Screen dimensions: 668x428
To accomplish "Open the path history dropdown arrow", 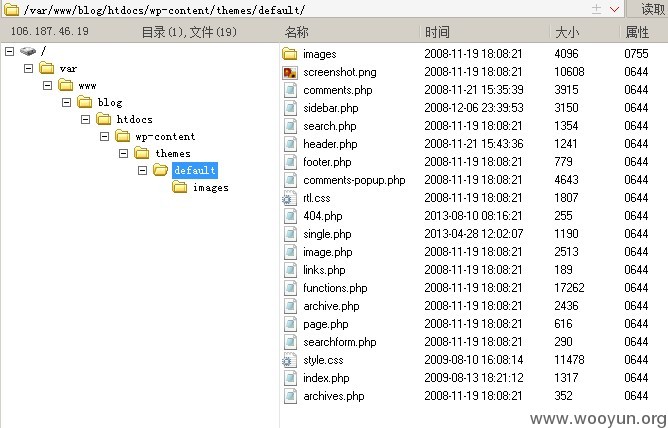I will [614, 9].
